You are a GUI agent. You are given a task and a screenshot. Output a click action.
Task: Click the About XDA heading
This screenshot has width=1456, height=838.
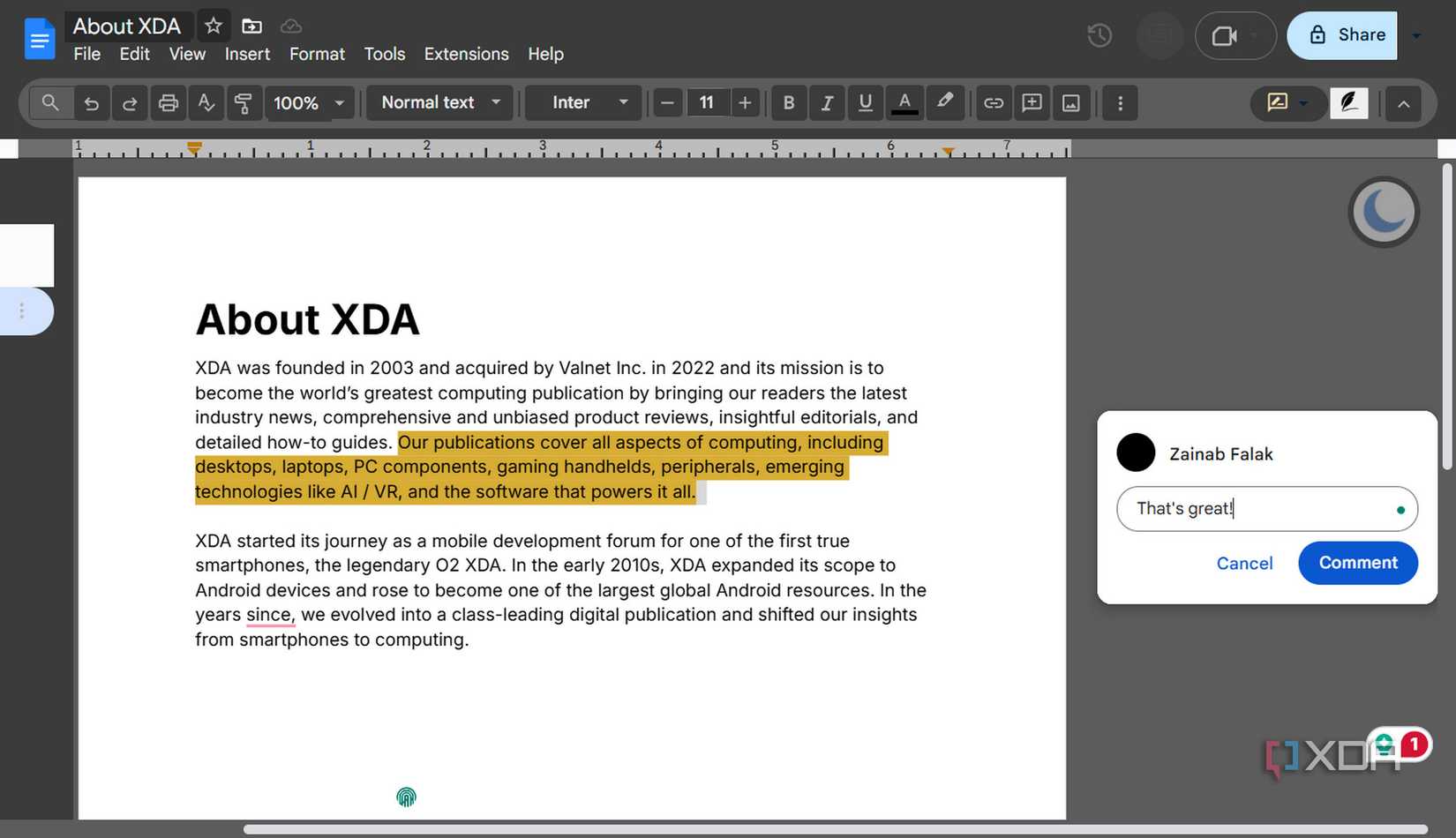click(307, 319)
